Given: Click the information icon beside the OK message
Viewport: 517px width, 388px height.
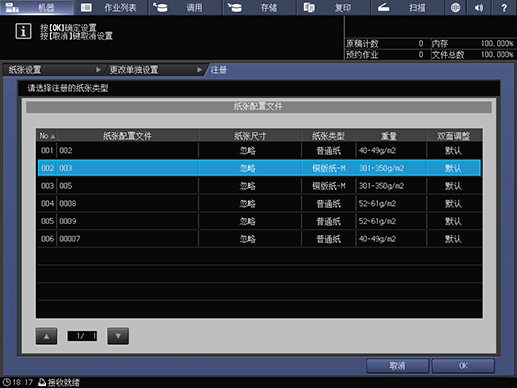Looking at the screenshot, I should point(23,32).
